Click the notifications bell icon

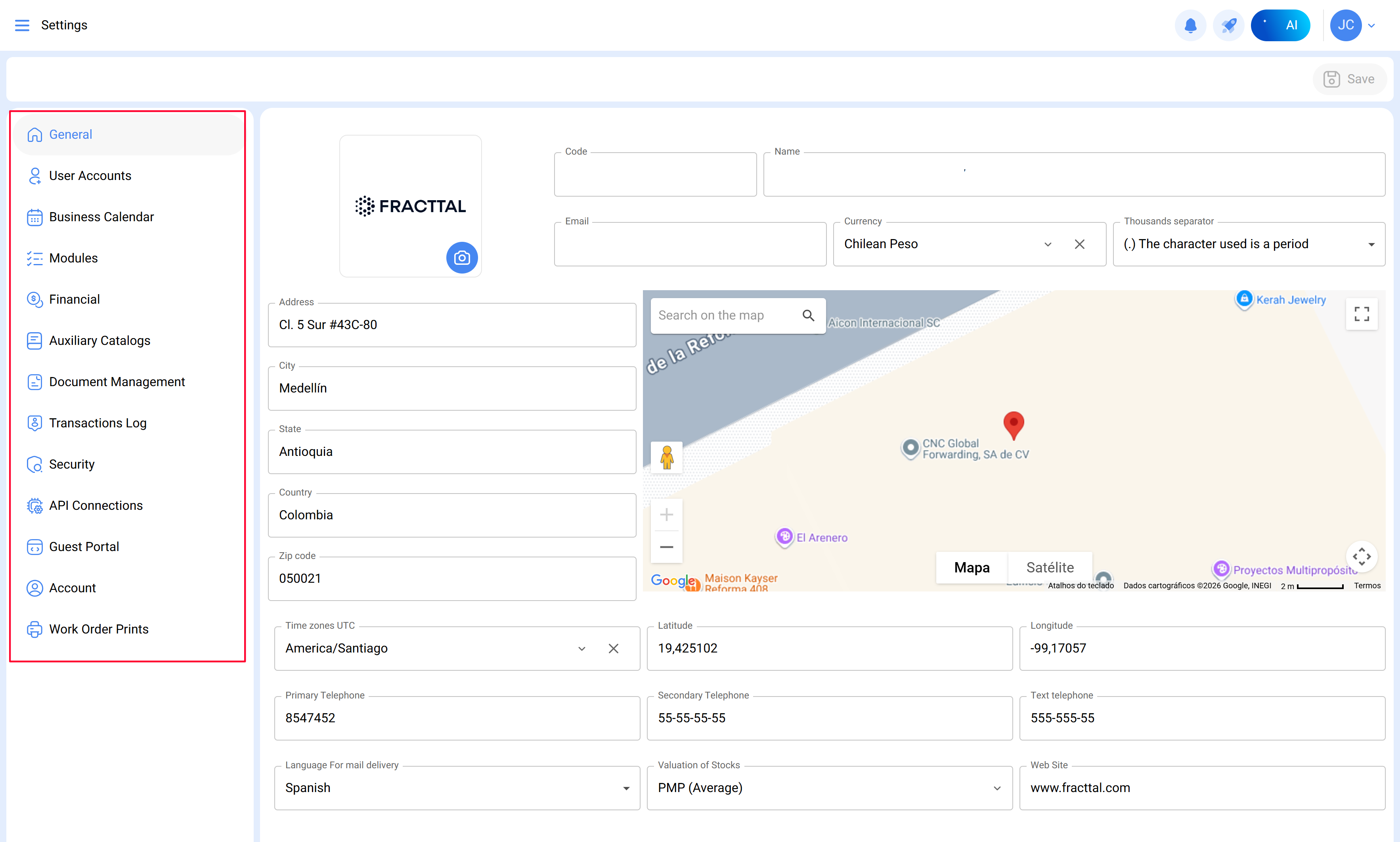(1190, 25)
